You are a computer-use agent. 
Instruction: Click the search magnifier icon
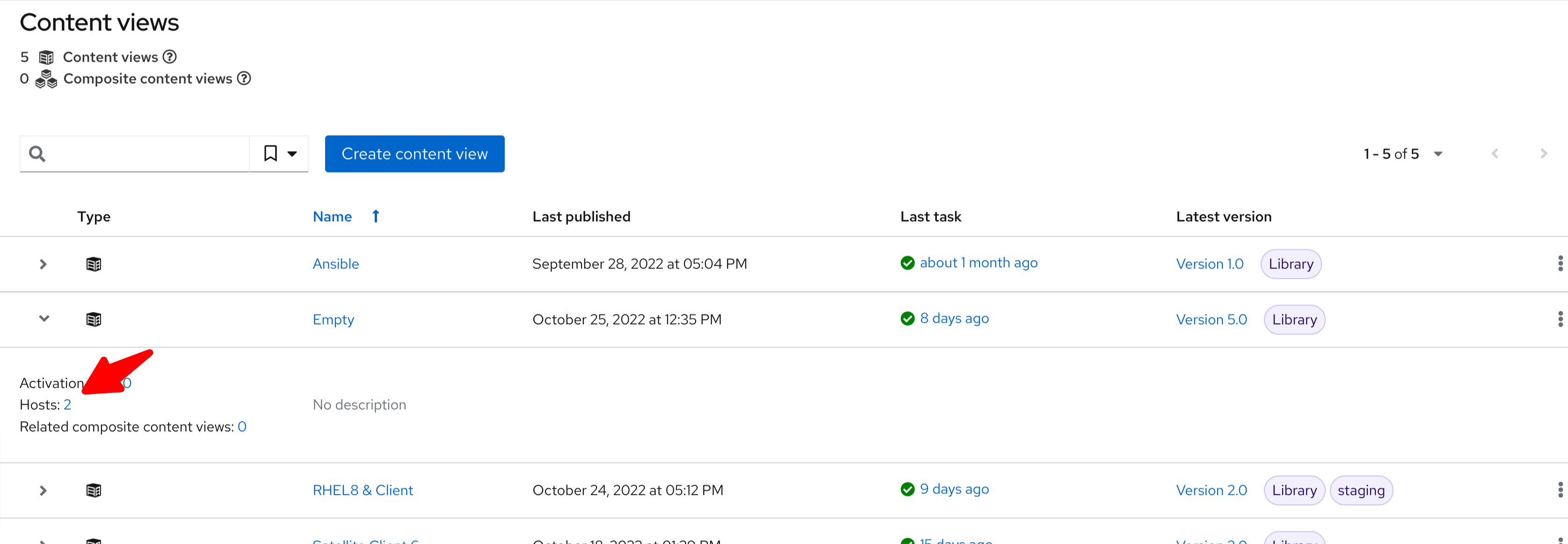click(x=37, y=154)
